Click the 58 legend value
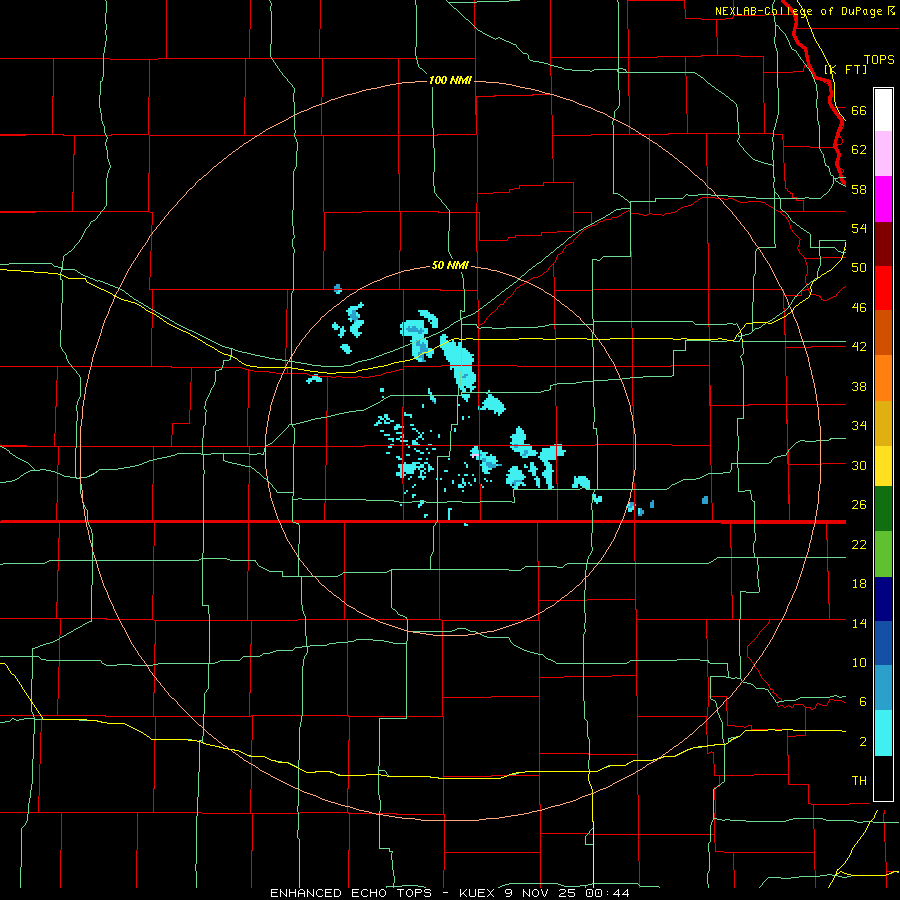The height and width of the screenshot is (900, 900). pos(859,189)
